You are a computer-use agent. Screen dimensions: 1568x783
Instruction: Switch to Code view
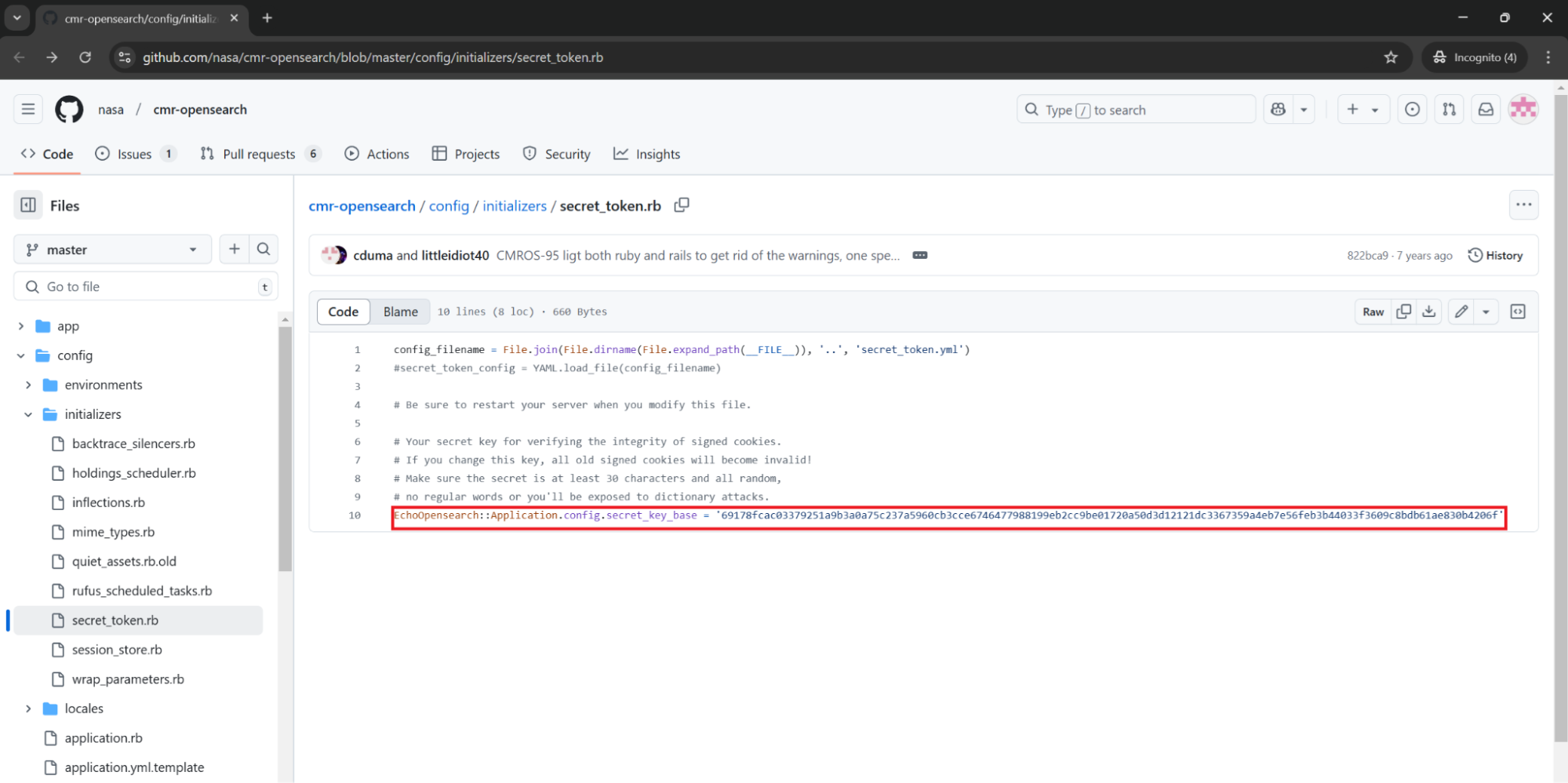[344, 311]
